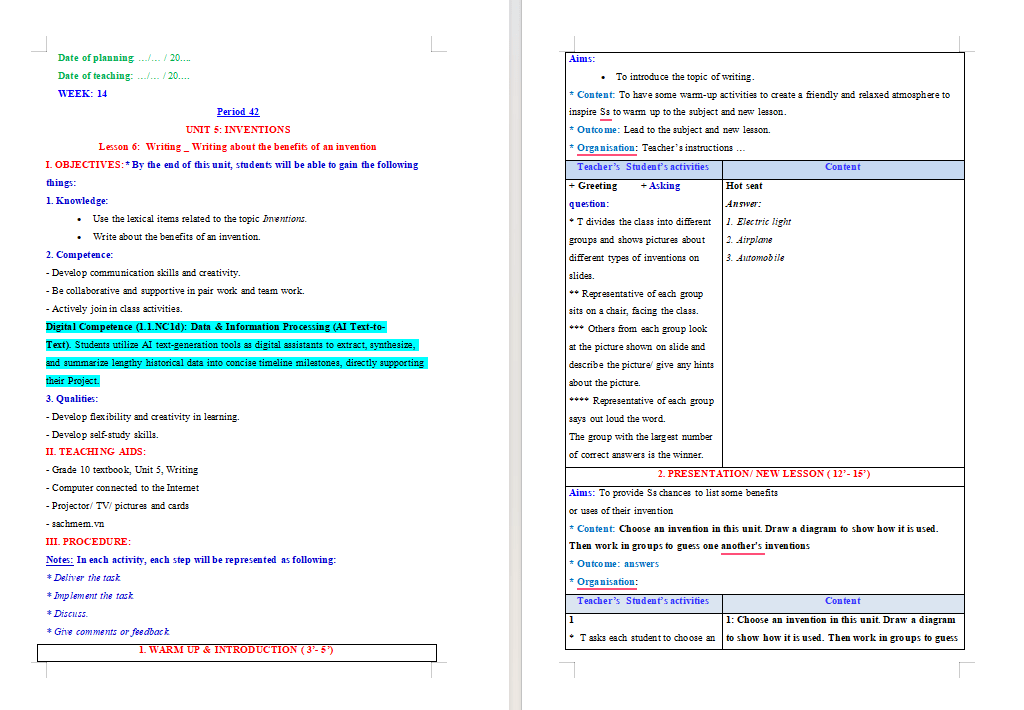Click the 'WEEK: 14' text
The width and height of the screenshot is (1024, 710).
(82, 93)
